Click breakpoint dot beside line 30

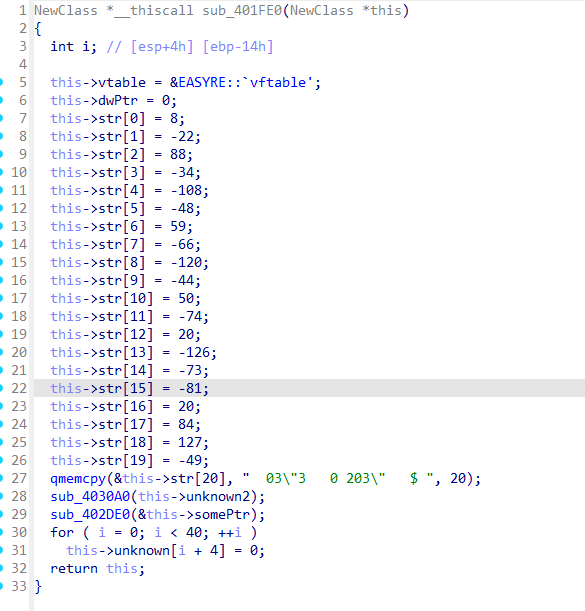(1, 532)
